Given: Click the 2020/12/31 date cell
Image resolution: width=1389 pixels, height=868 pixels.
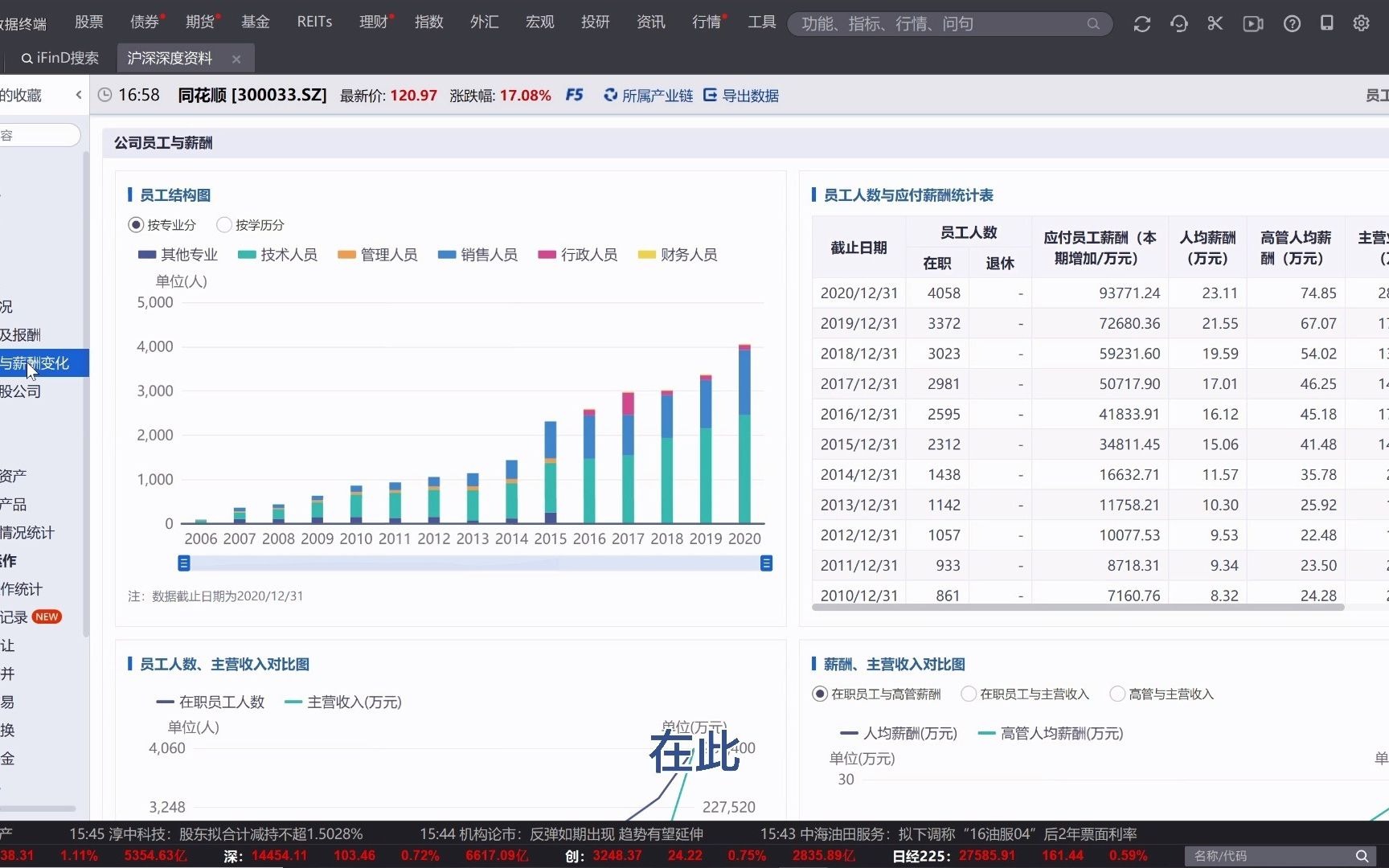Looking at the screenshot, I should pos(858,293).
